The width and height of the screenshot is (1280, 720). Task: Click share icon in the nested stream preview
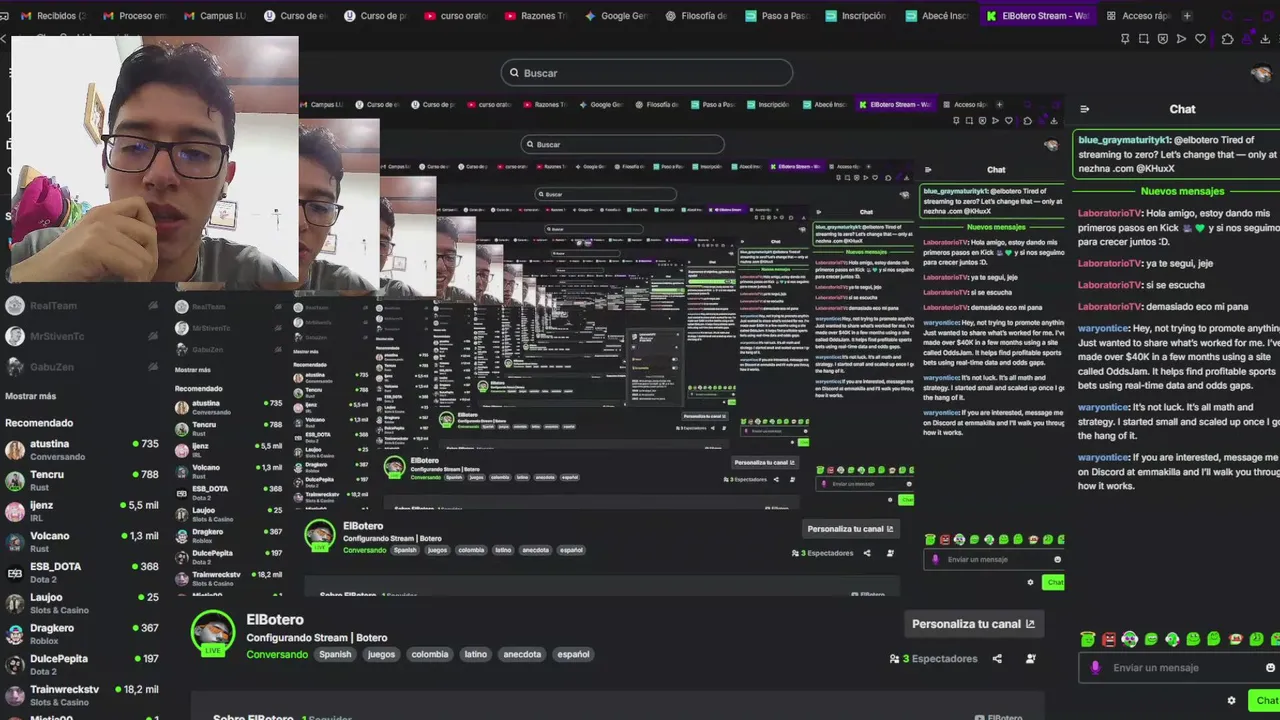coord(867,553)
